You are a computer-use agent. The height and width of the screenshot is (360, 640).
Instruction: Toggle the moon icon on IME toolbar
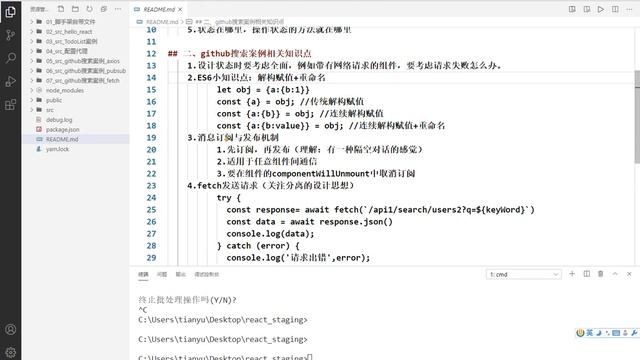(599, 333)
